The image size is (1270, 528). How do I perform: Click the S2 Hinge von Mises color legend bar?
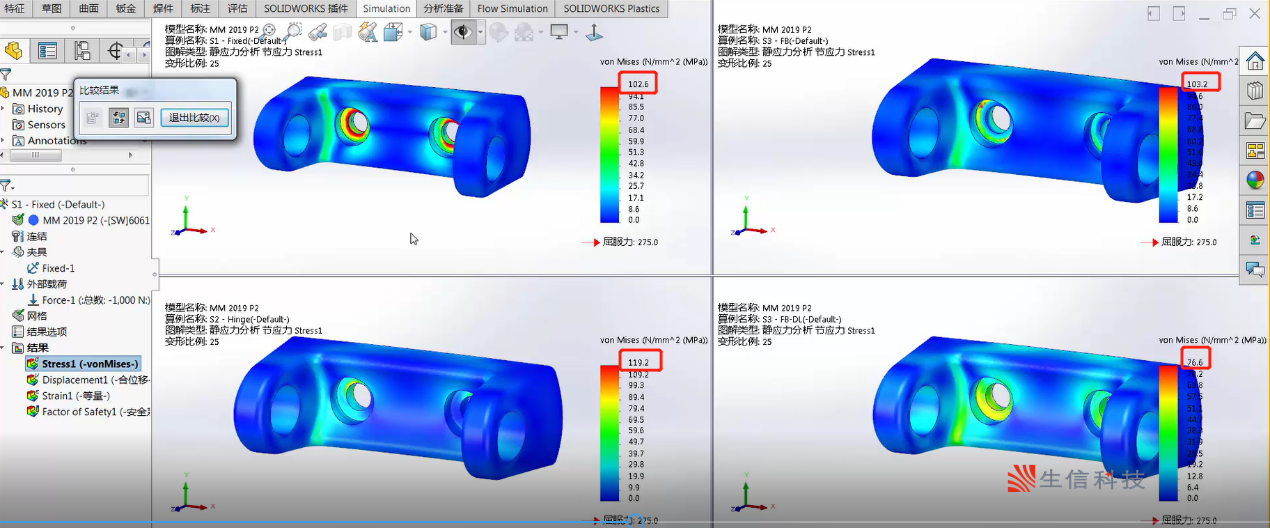click(x=610, y=432)
